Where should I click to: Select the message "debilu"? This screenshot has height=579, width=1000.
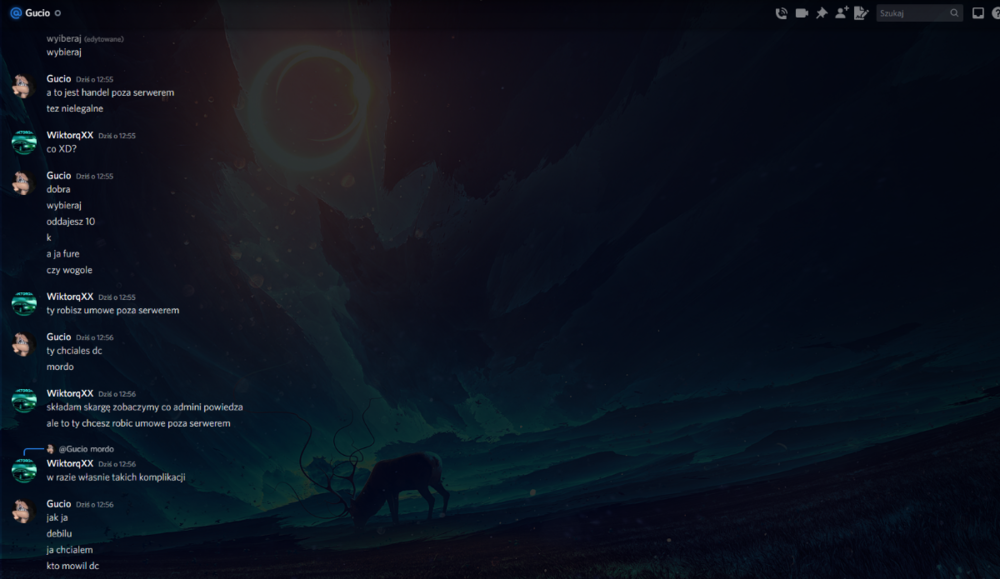click(x=59, y=534)
